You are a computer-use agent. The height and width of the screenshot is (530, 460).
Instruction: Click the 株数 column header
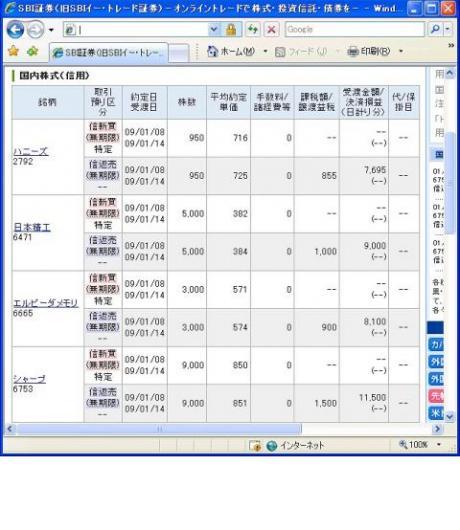click(x=187, y=102)
